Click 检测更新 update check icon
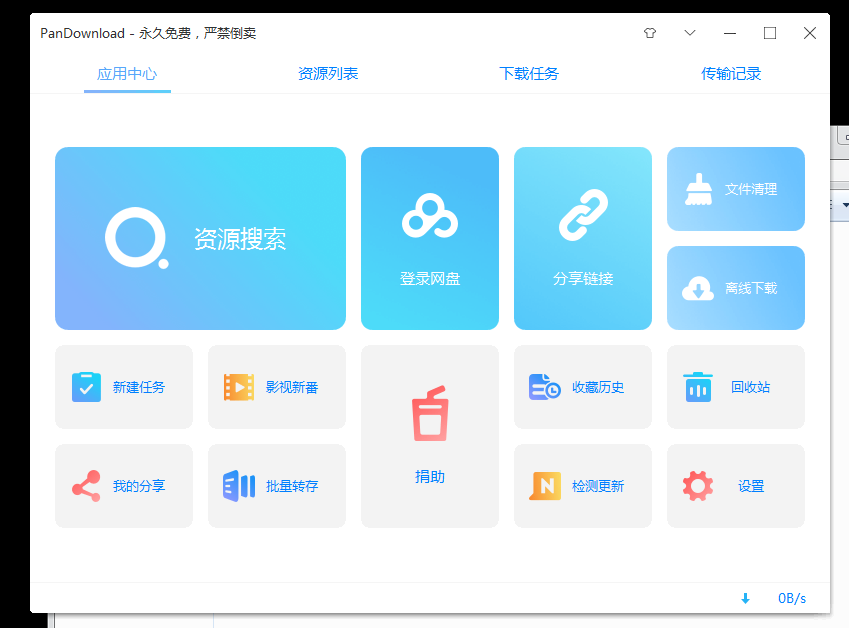 (x=546, y=486)
